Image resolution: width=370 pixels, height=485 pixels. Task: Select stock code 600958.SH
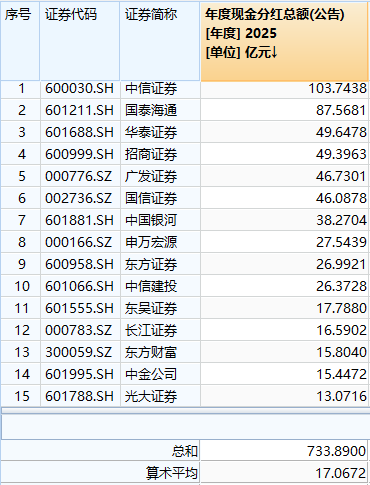pyautogui.click(x=80, y=264)
